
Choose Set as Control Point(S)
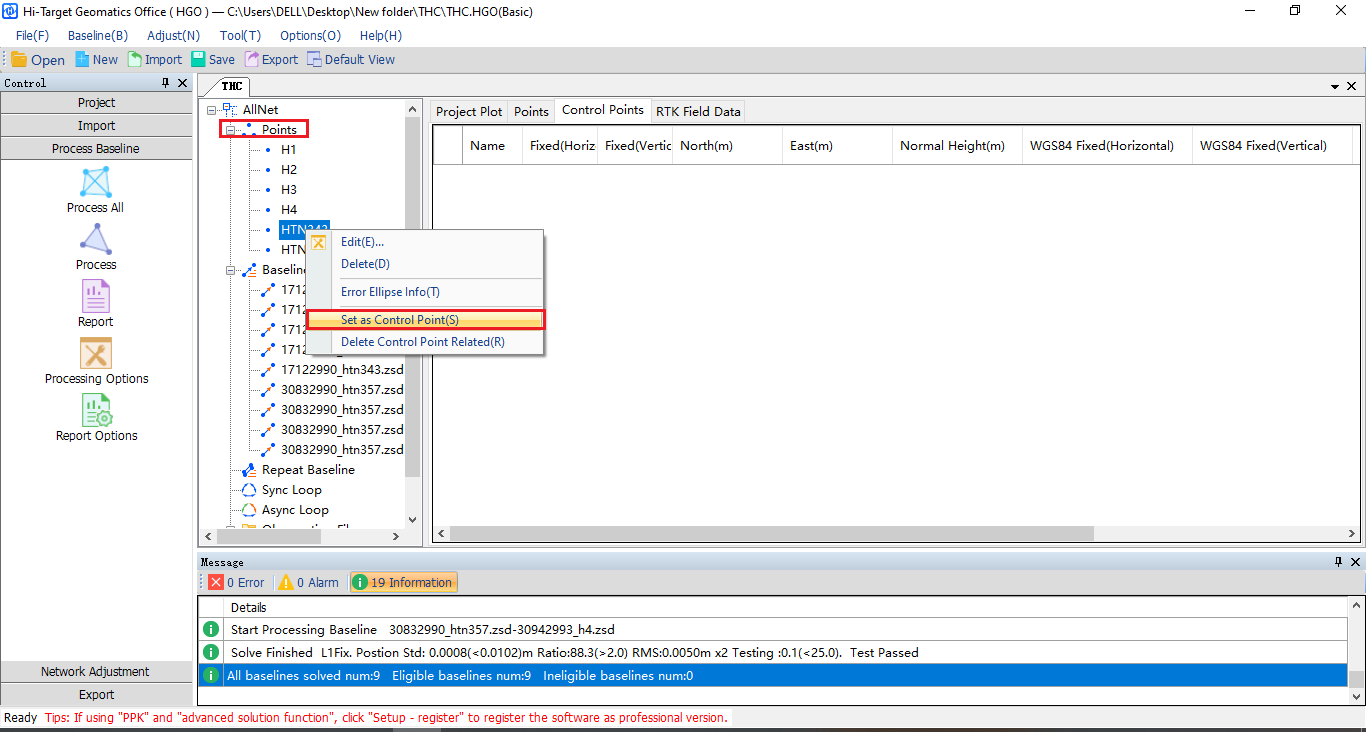(400, 320)
